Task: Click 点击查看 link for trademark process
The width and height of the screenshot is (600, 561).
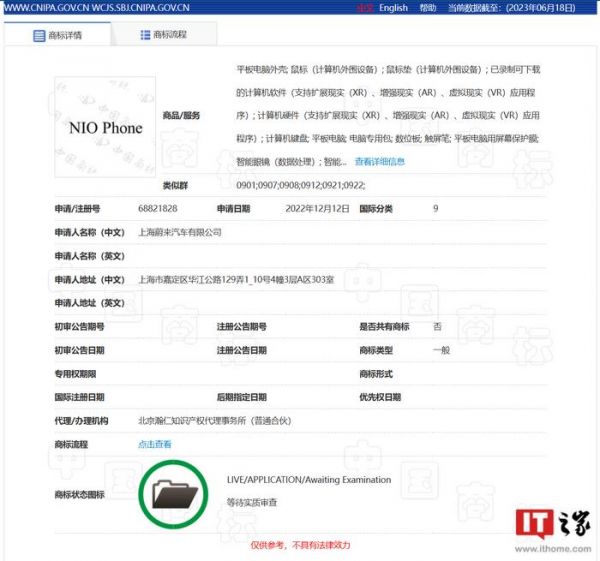Action: pyautogui.click(x=154, y=444)
